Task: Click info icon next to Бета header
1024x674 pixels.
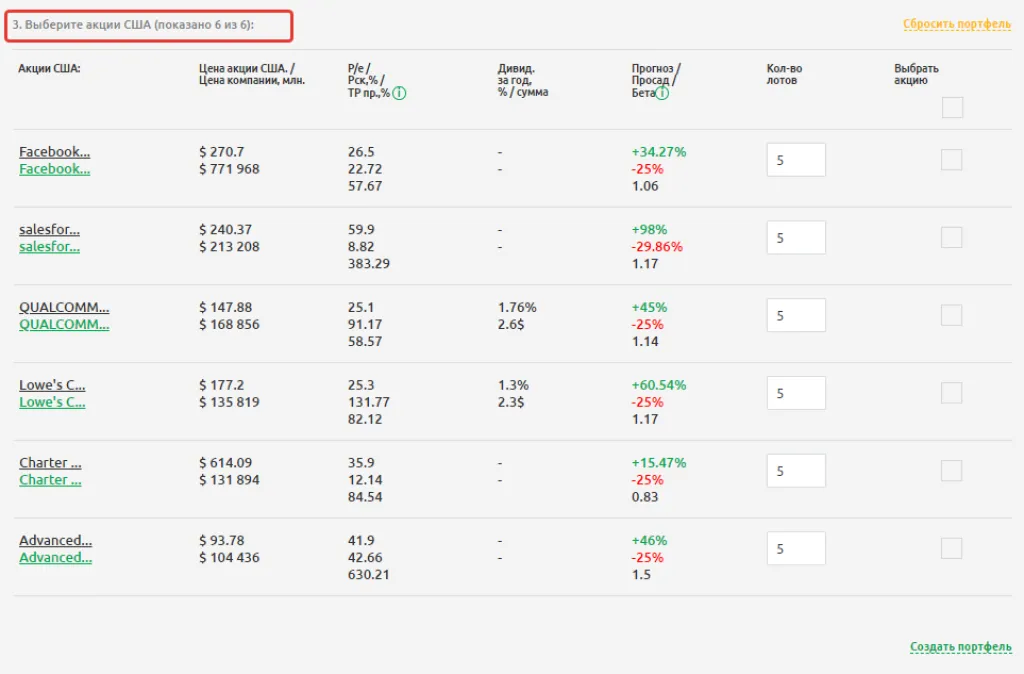Action: (x=662, y=93)
